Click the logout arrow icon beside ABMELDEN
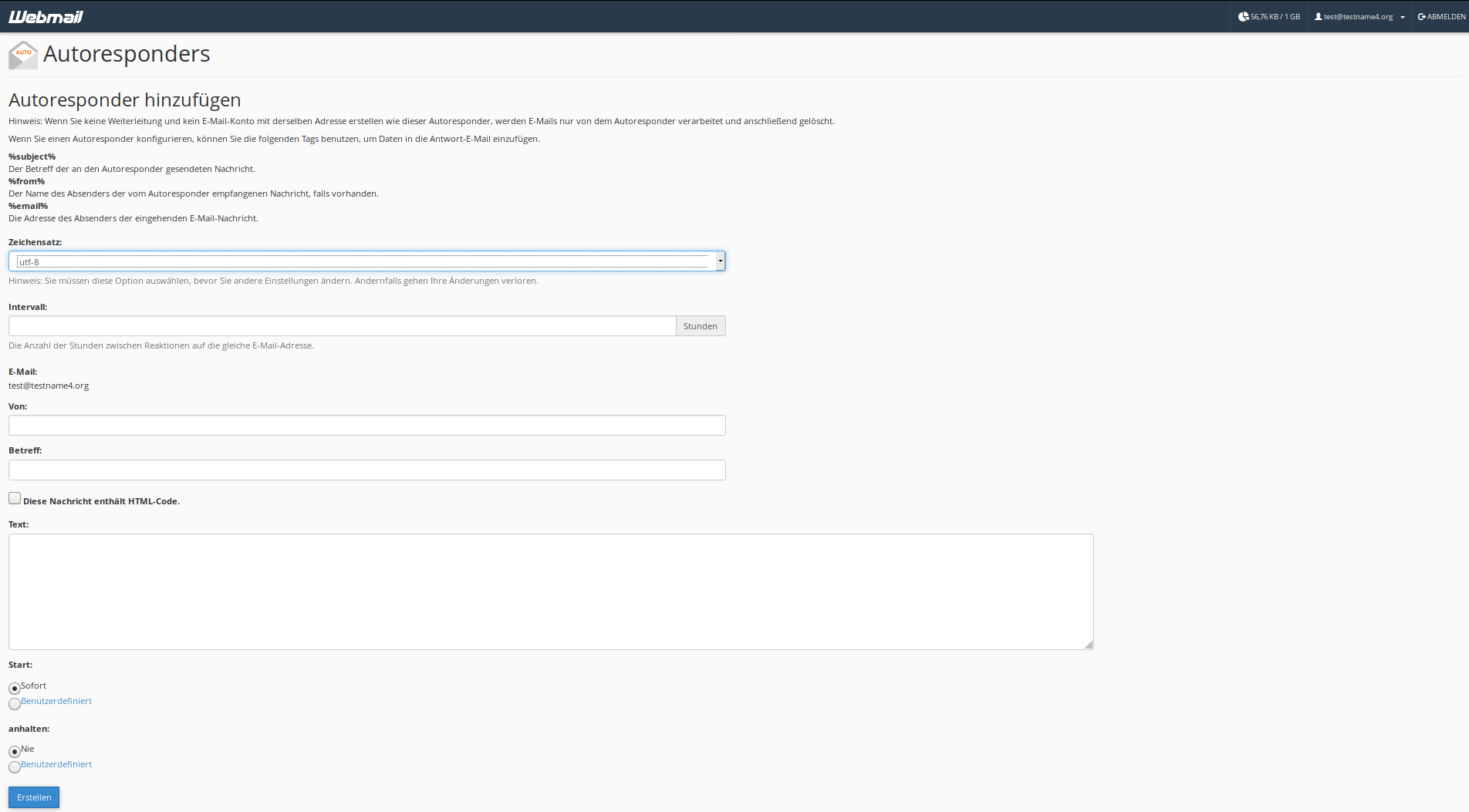Image resolution: width=1469 pixels, height=812 pixels. [1422, 16]
